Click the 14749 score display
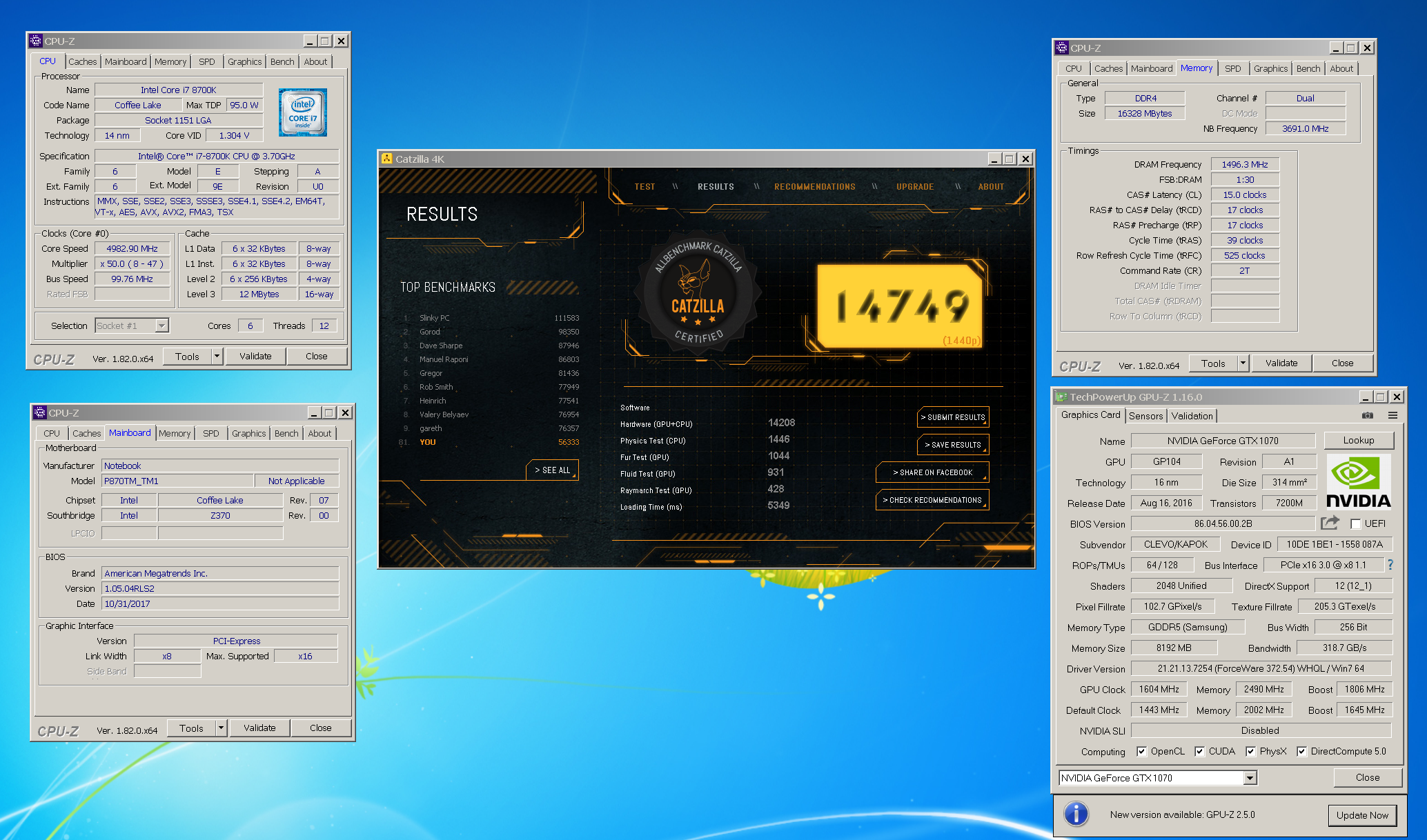Screen dimensions: 1427x840 [x=901, y=306]
